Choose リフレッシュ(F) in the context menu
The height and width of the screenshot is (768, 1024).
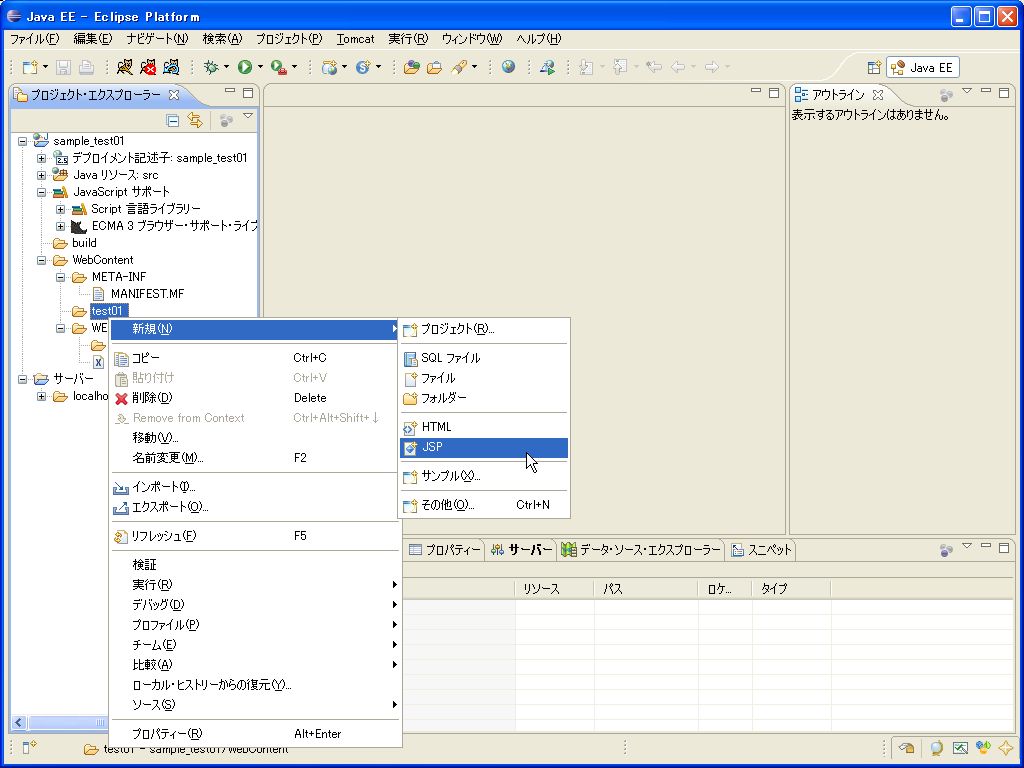(255, 536)
